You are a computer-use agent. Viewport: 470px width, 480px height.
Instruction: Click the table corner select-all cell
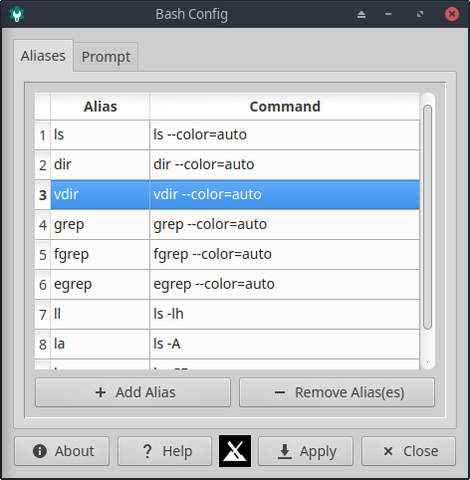click(43, 107)
